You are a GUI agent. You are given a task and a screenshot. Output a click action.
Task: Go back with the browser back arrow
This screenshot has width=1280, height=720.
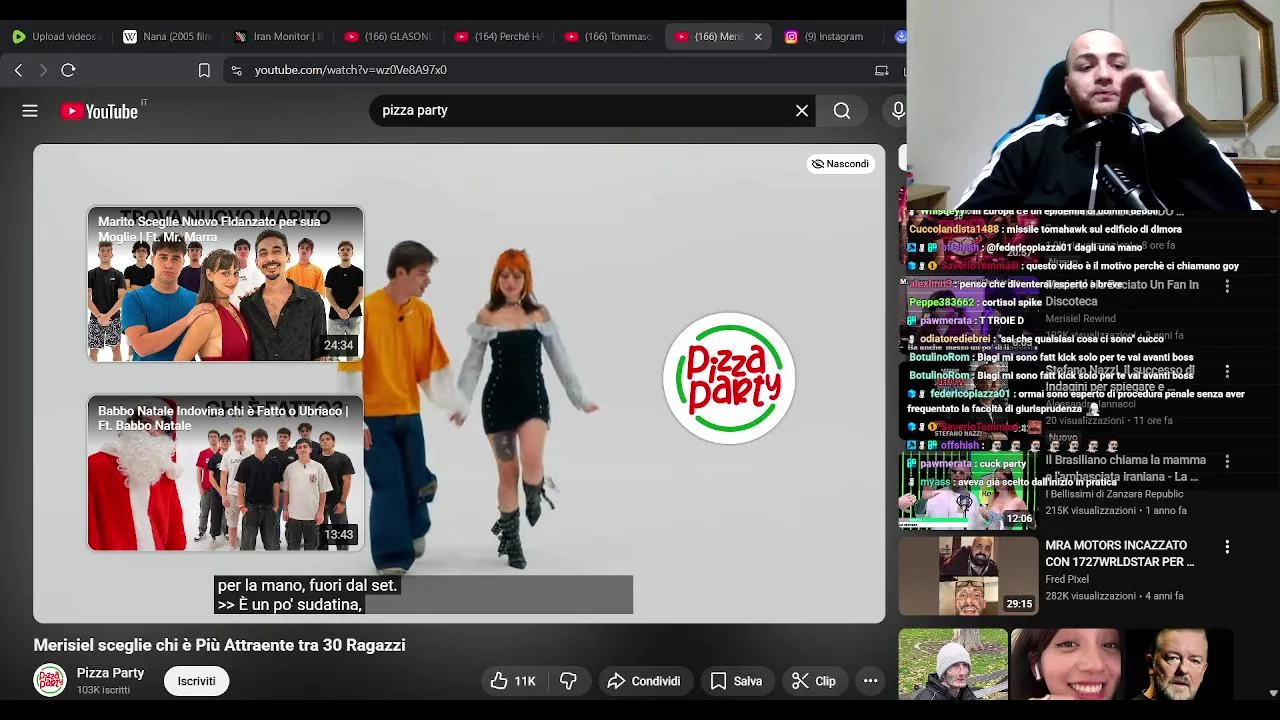pos(18,70)
